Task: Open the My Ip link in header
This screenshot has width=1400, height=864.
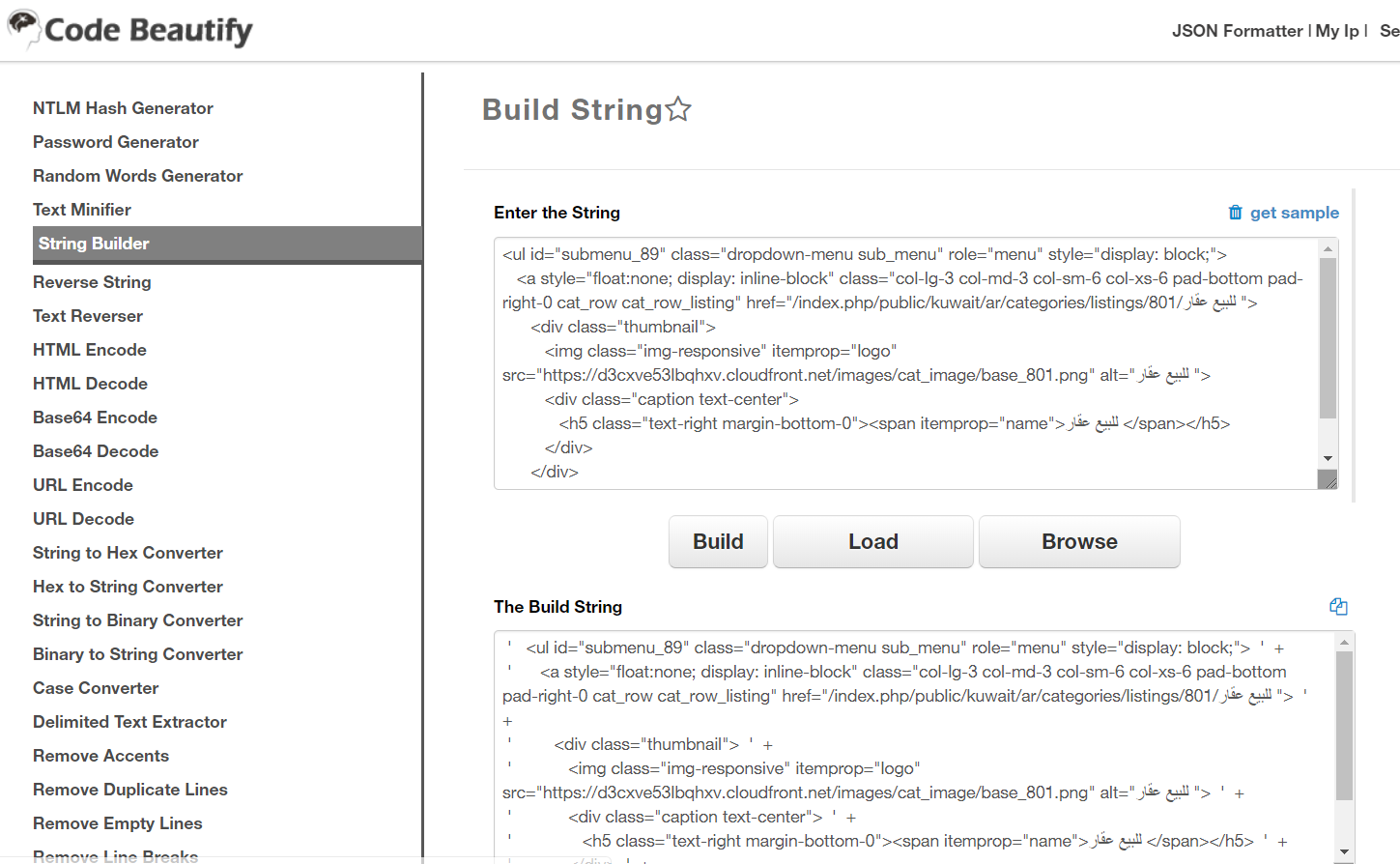Action: [1337, 31]
